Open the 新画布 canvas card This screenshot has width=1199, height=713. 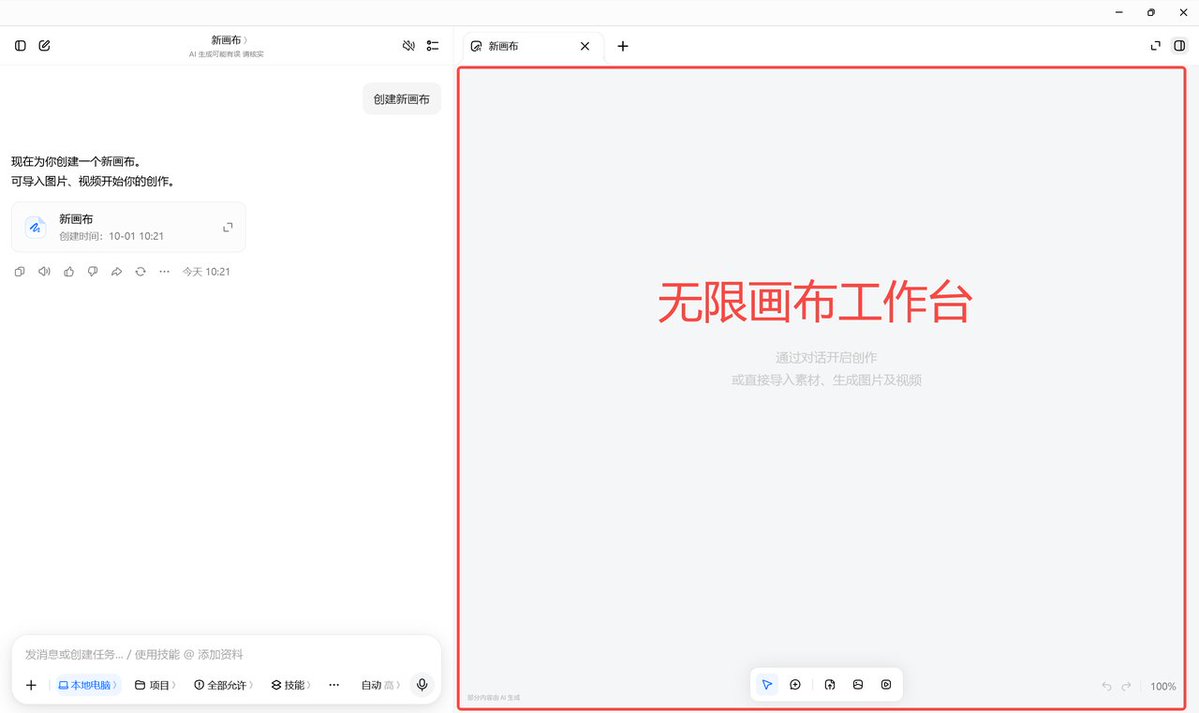pos(128,227)
